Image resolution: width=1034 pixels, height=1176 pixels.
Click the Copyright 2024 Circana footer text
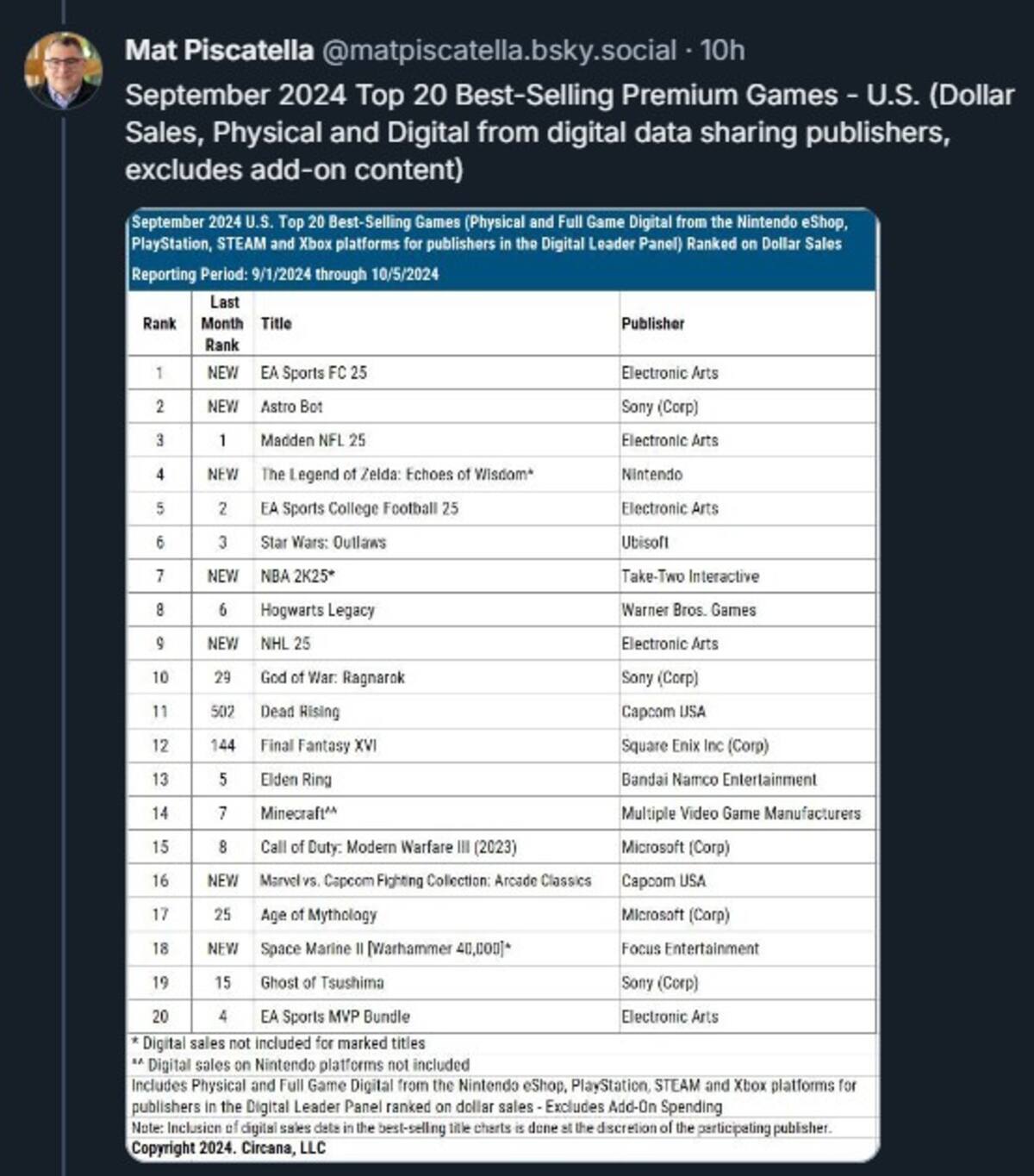228,1148
